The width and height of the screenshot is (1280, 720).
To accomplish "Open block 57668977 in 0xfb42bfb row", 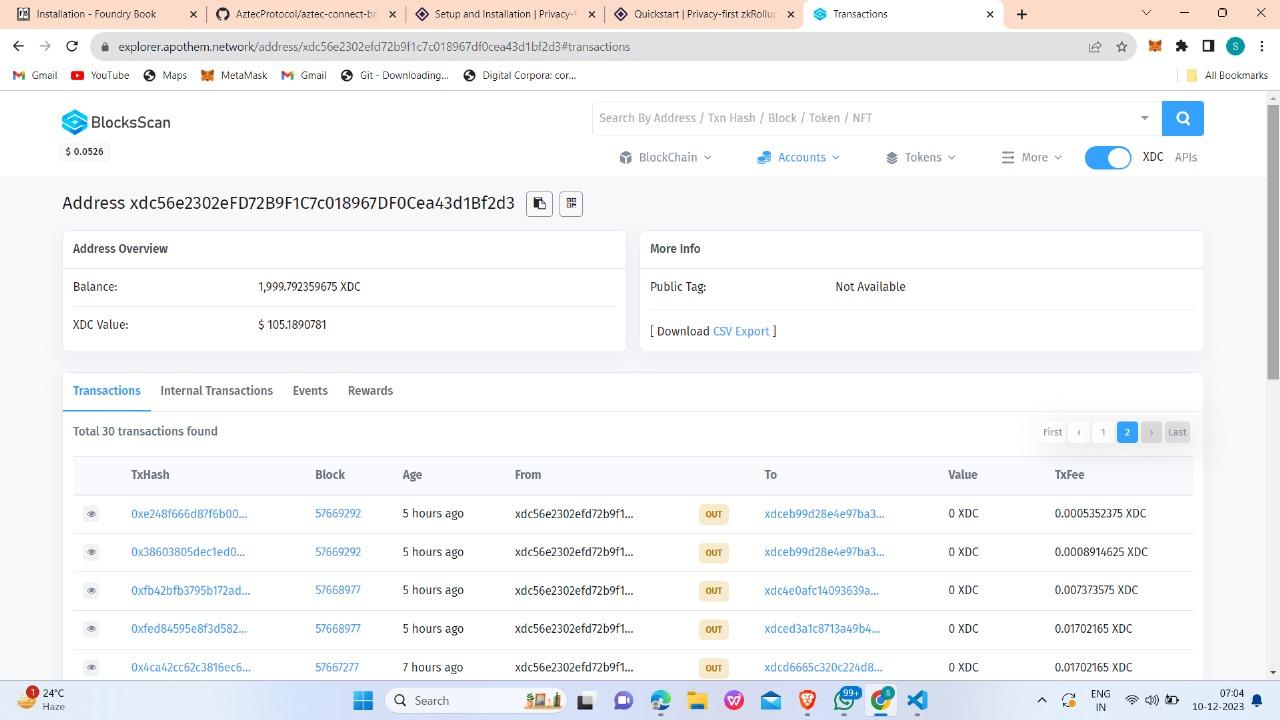I will [338, 590].
